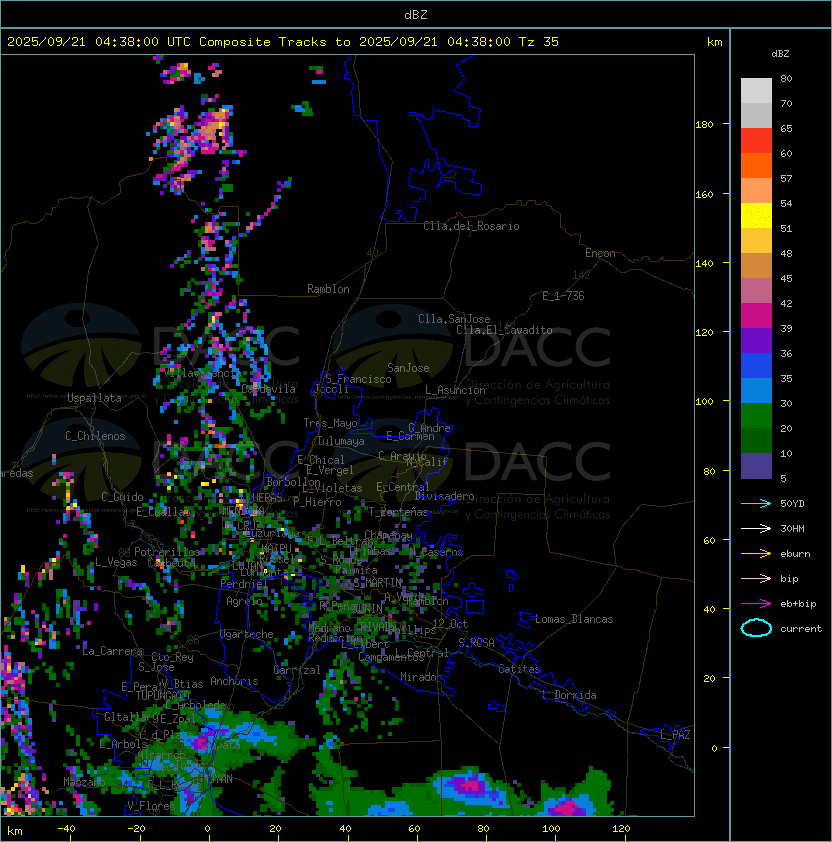
Task: Click the '-40' horizontal axis tick label
Action: click(x=66, y=829)
